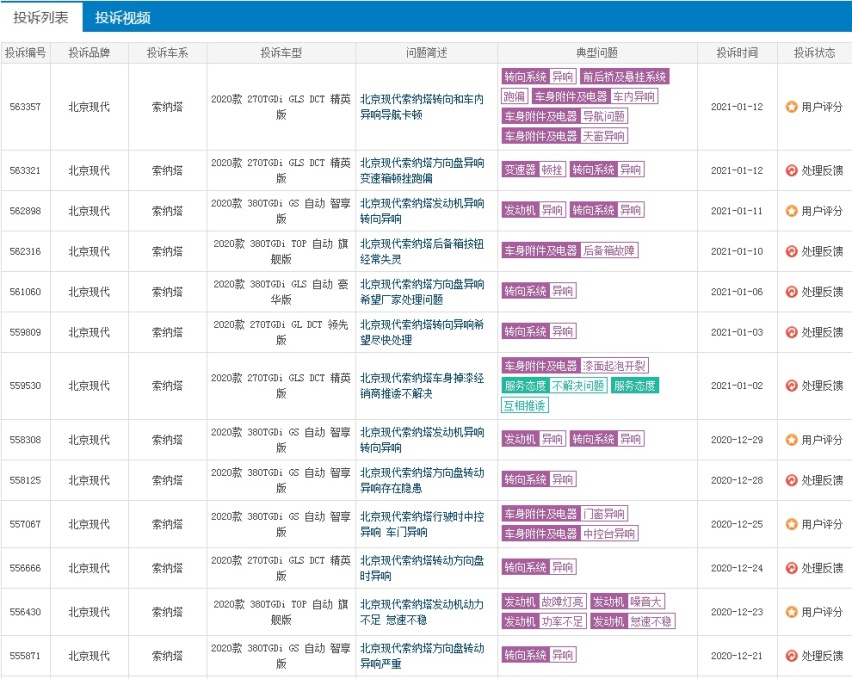Click complaint number 562316
852x679 pixels.
pyautogui.click(x=25, y=252)
